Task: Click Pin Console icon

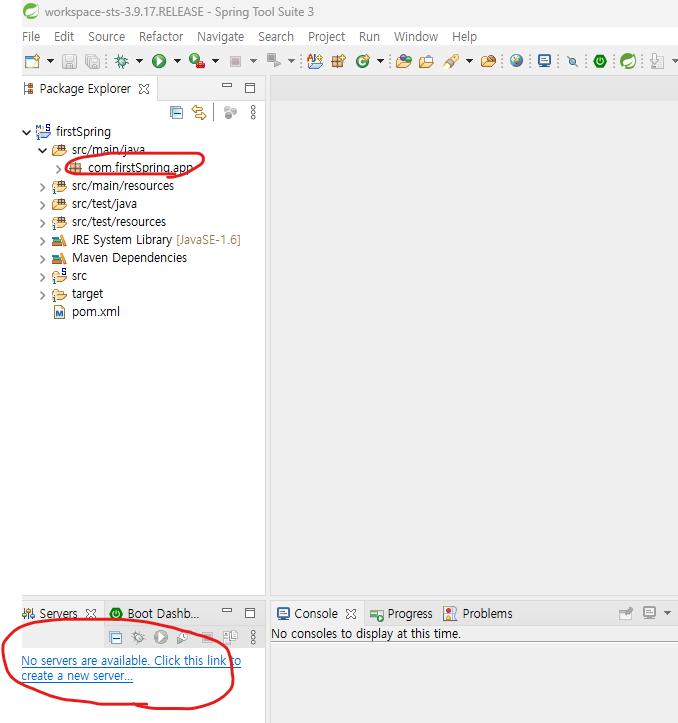Action: point(626,614)
